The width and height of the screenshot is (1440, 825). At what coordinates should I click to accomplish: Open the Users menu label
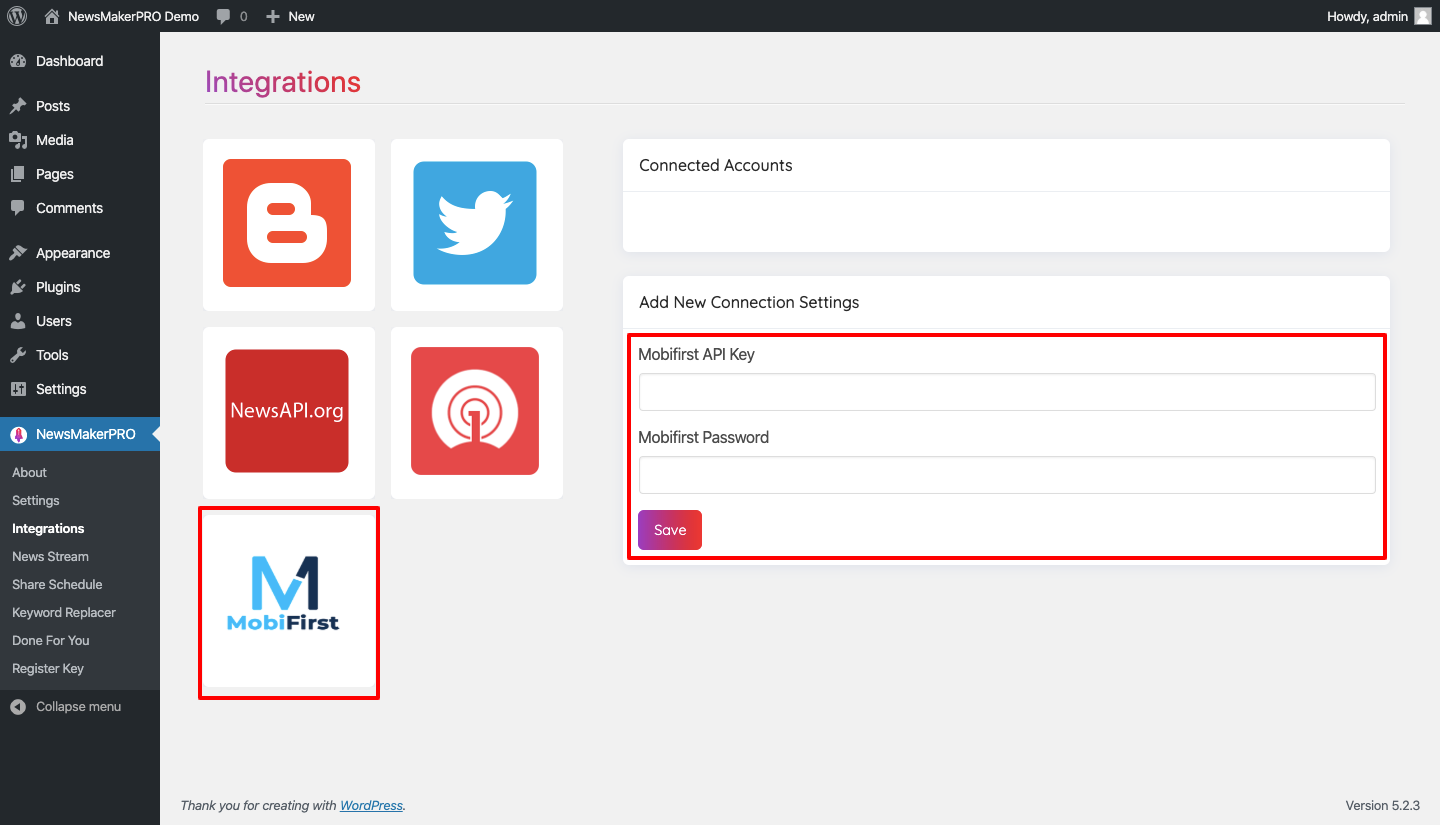54,321
